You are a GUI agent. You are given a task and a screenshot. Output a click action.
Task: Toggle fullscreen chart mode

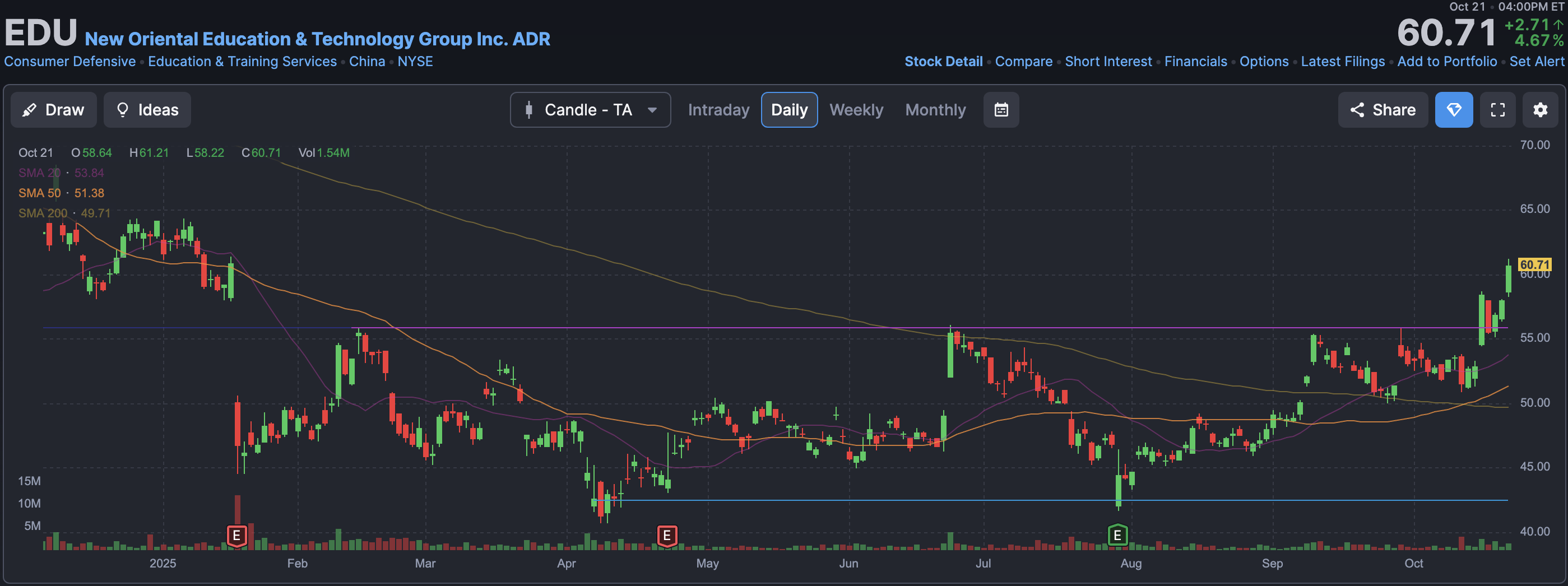click(x=1497, y=110)
